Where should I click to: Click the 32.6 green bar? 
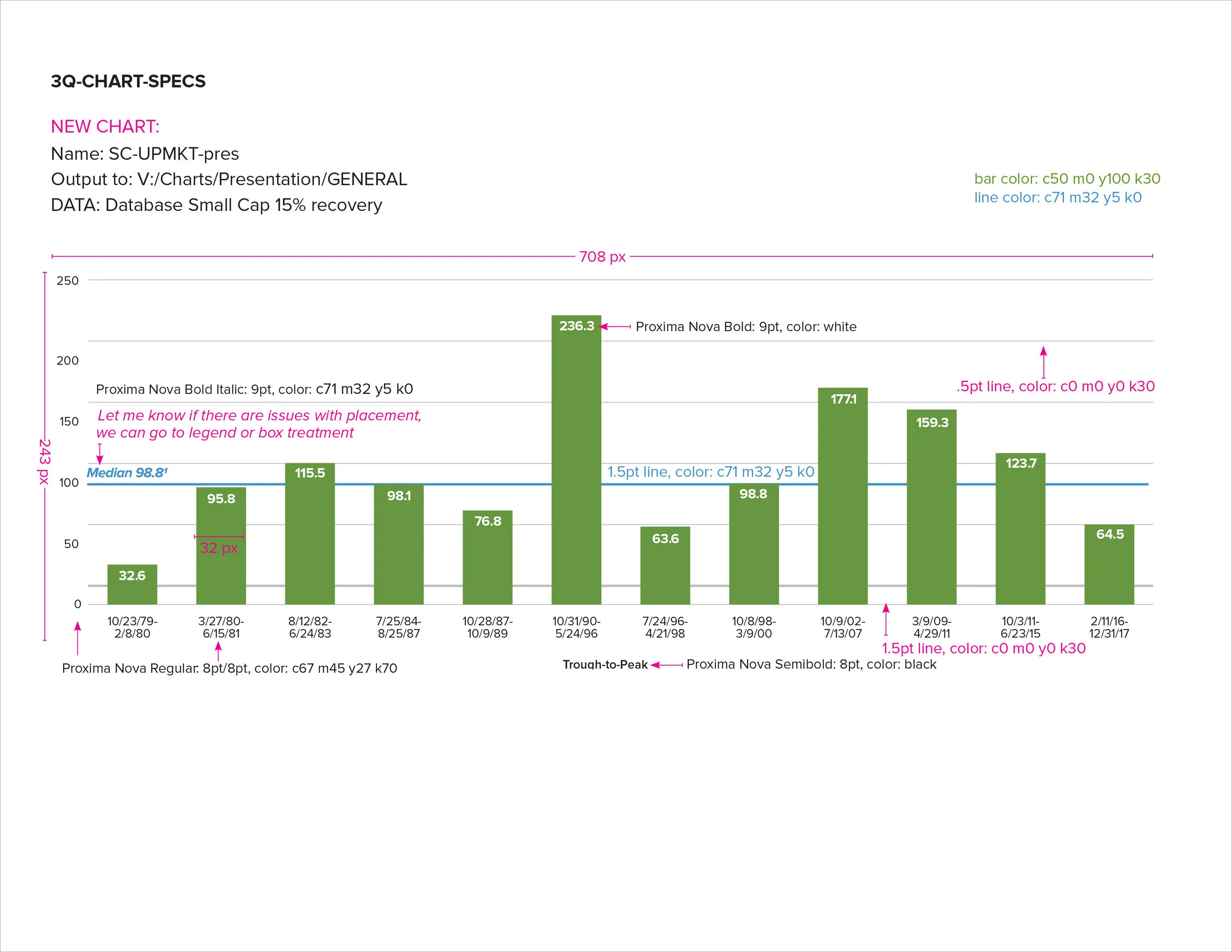click(132, 590)
